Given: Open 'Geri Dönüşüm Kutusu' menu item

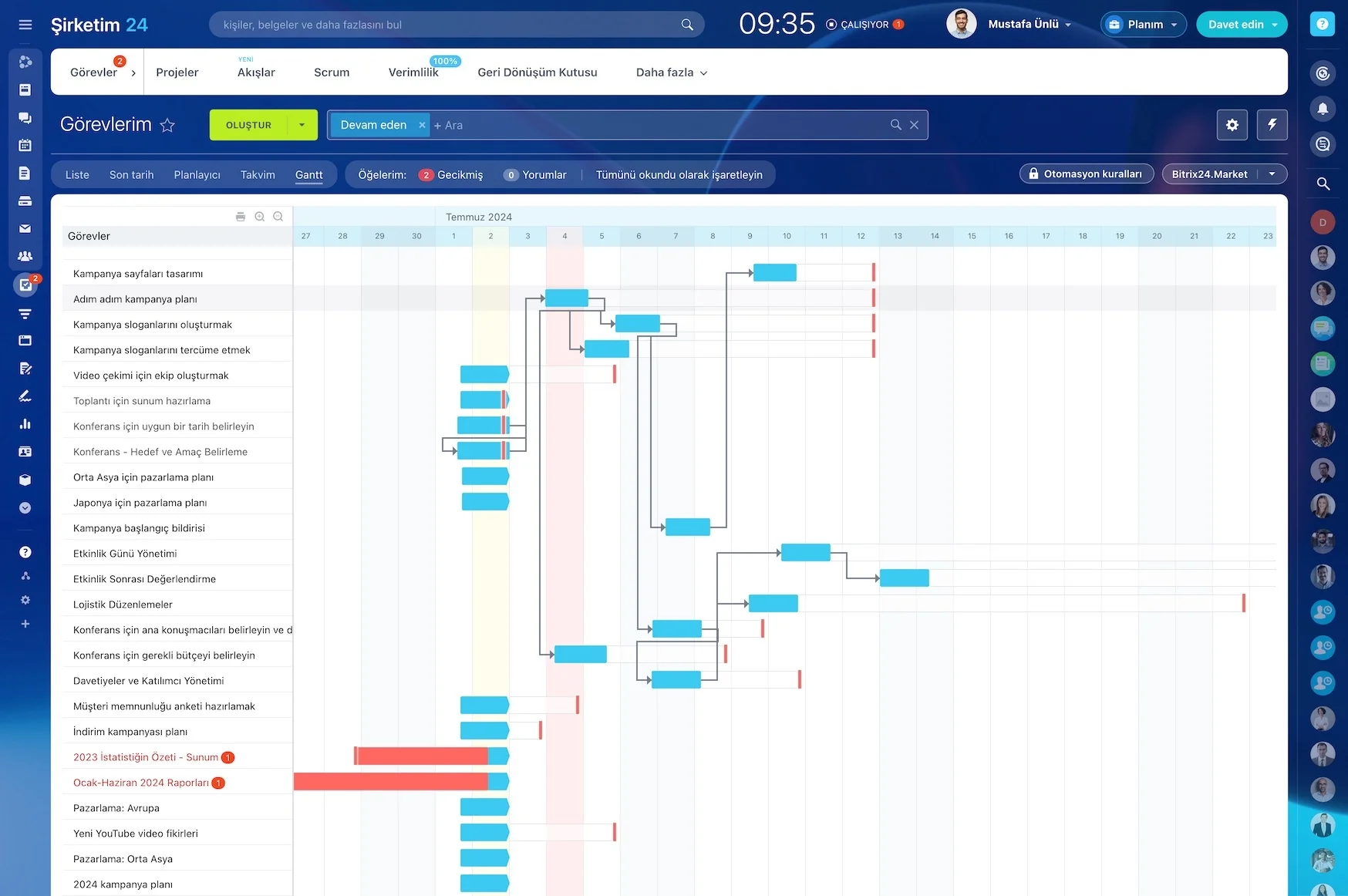Looking at the screenshot, I should coord(538,72).
